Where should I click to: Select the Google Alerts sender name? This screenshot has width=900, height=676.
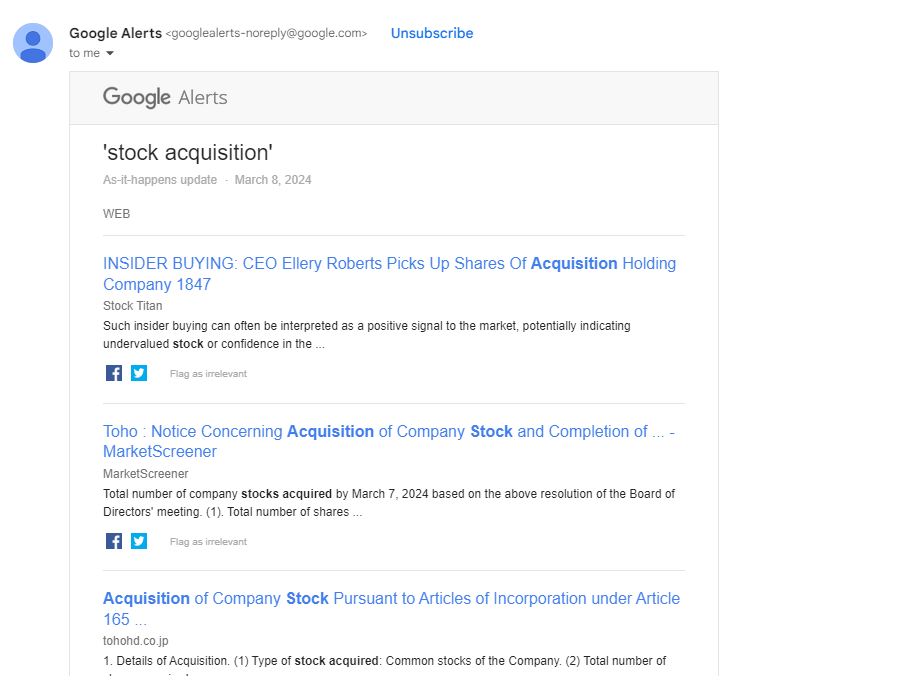pos(115,33)
